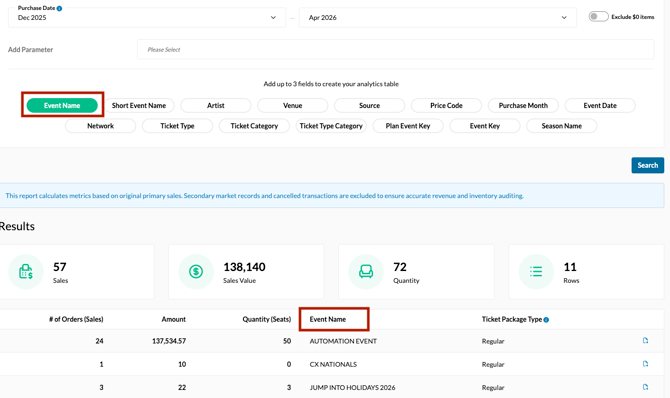Click the Sales Value dollar icon
Screen dimensions: 670x398
196,271
